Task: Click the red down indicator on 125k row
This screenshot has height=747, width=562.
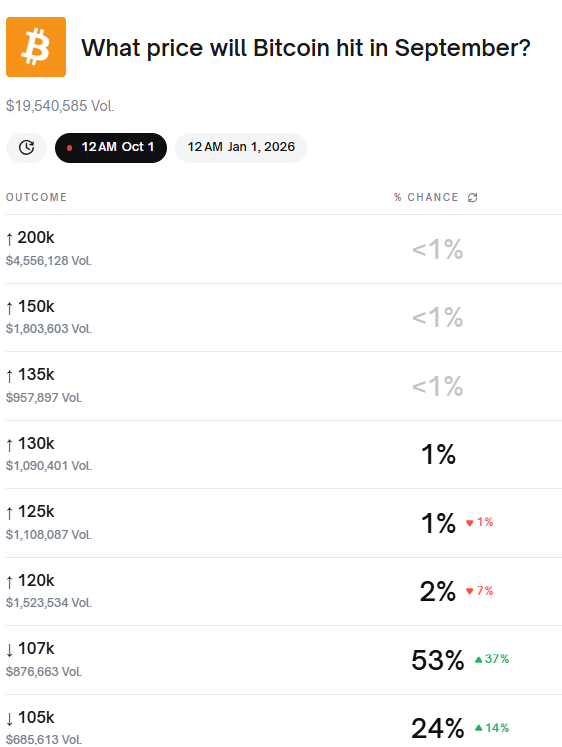Action: 470,523
